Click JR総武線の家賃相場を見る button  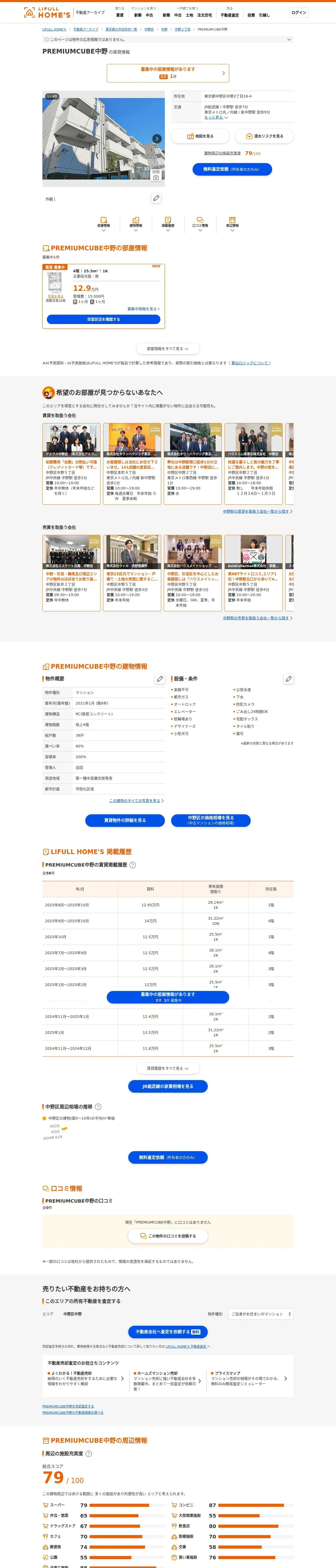click(x=168, y=1087)
